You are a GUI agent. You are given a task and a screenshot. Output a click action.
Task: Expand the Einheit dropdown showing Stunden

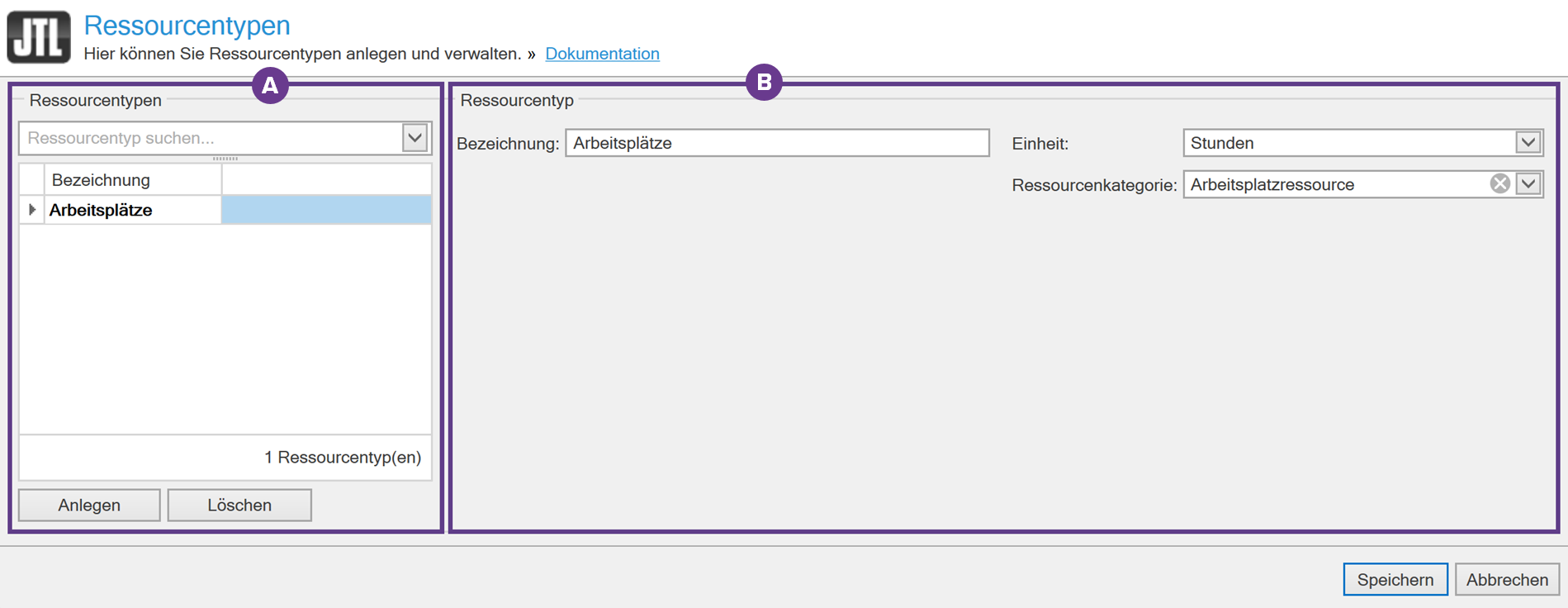pyautogui.click(x=1528, y=143)
